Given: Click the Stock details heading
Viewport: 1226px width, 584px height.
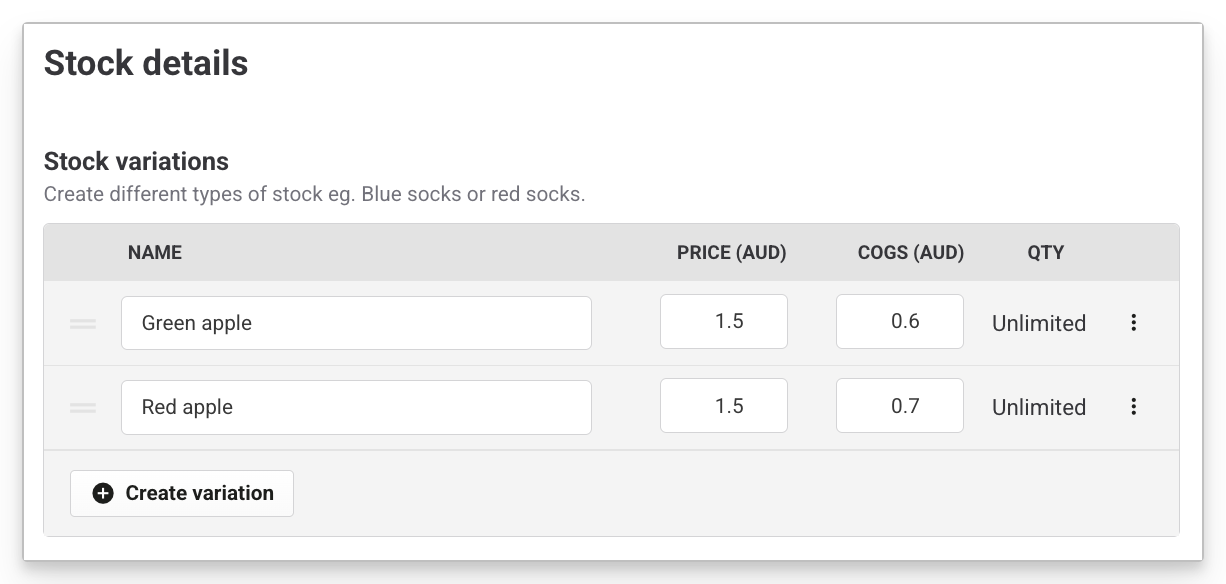Looking at the screenshot, I should [146, 63].
